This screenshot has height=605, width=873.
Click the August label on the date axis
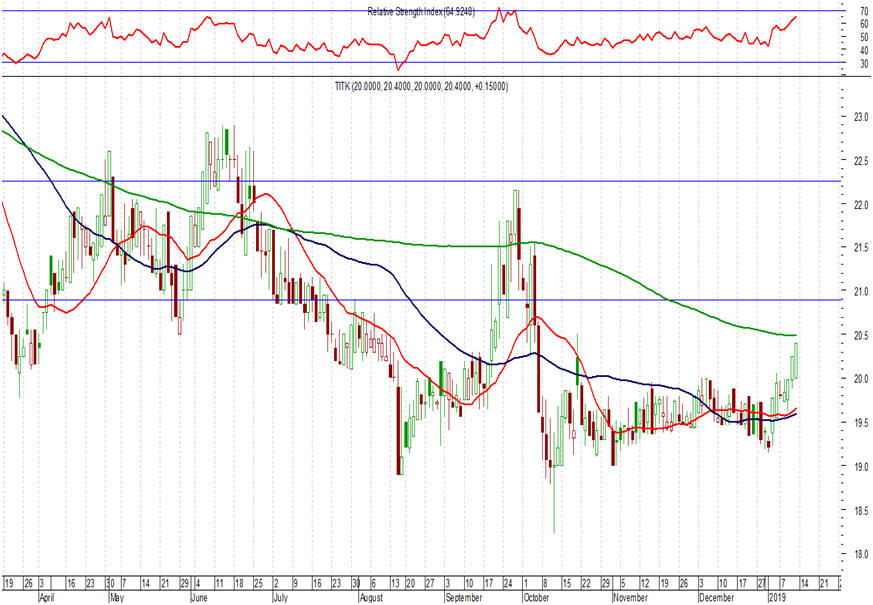click(370, 598)
